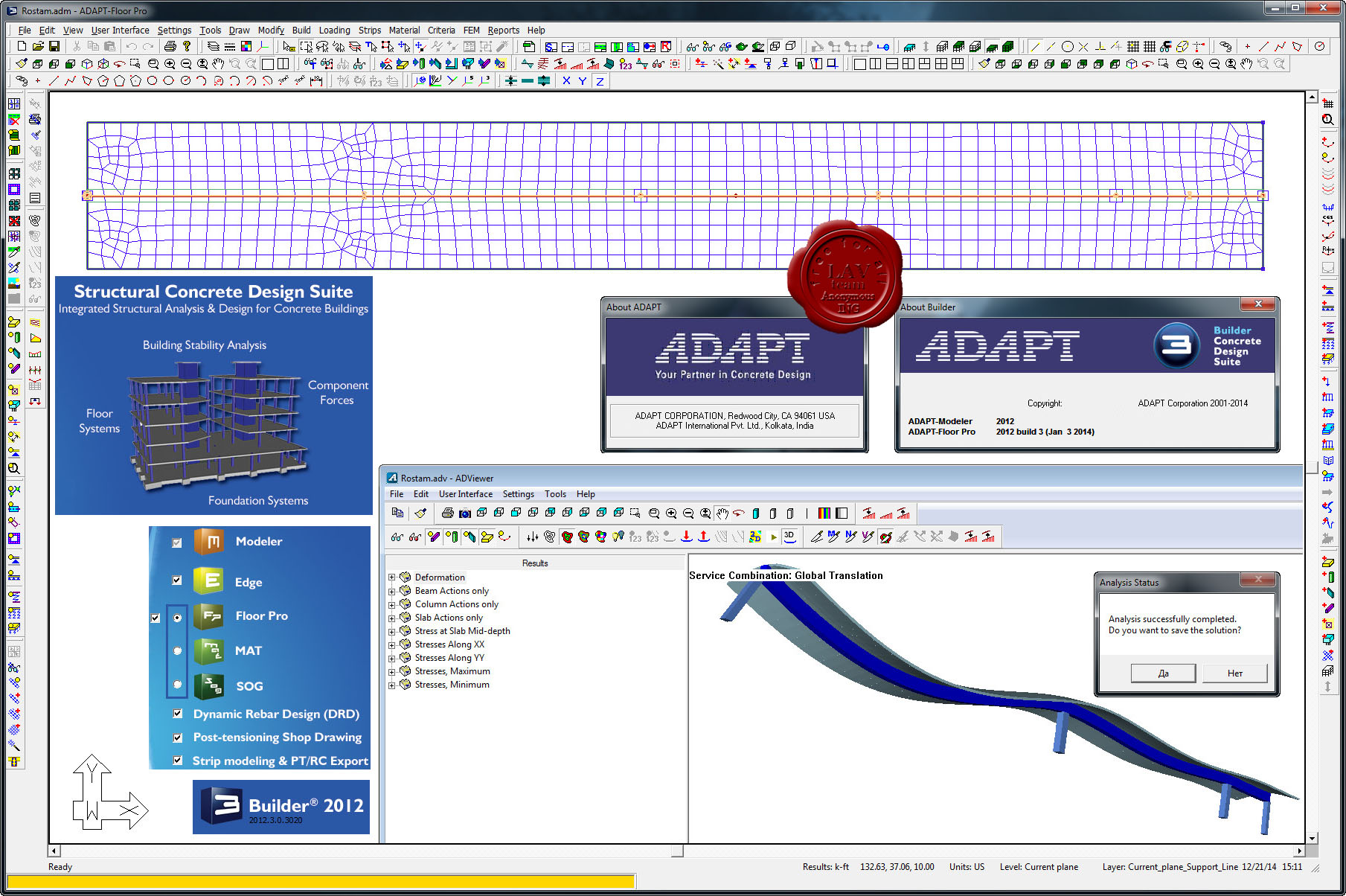The image size is (1346, 896).
Task: Expand the Stresses Along YY node
Action: point(391,659)
